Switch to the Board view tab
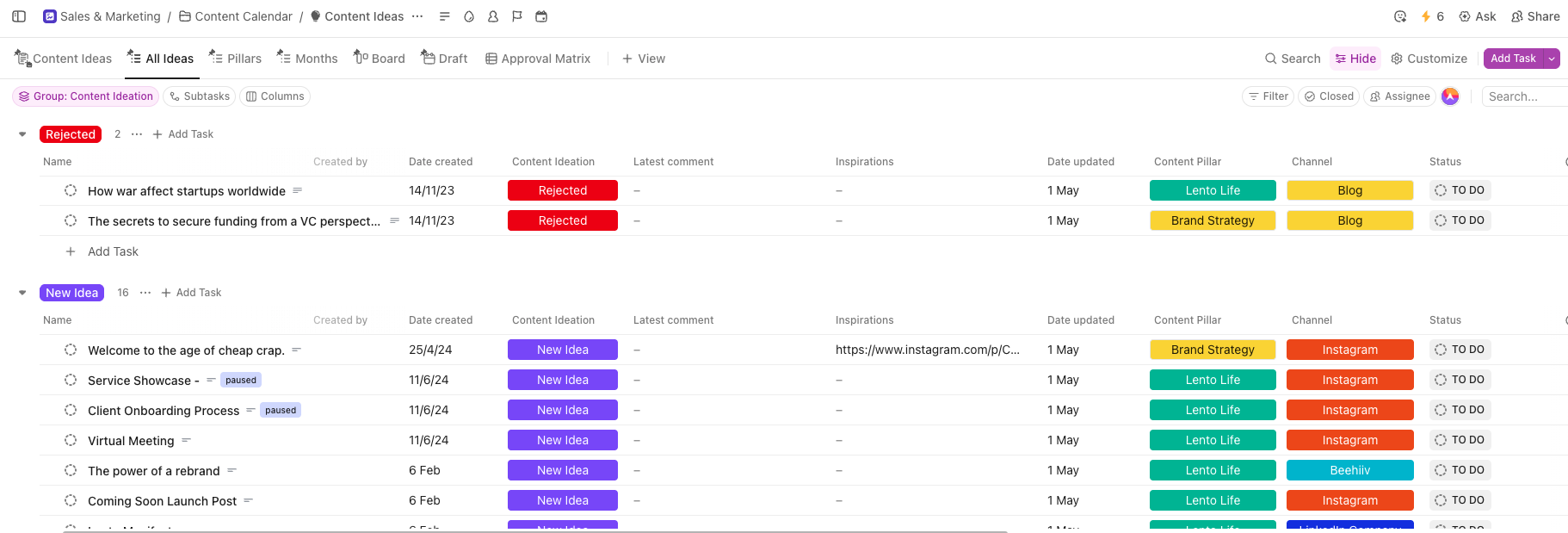The image size is (1568, 533). [x=379, y=59]
